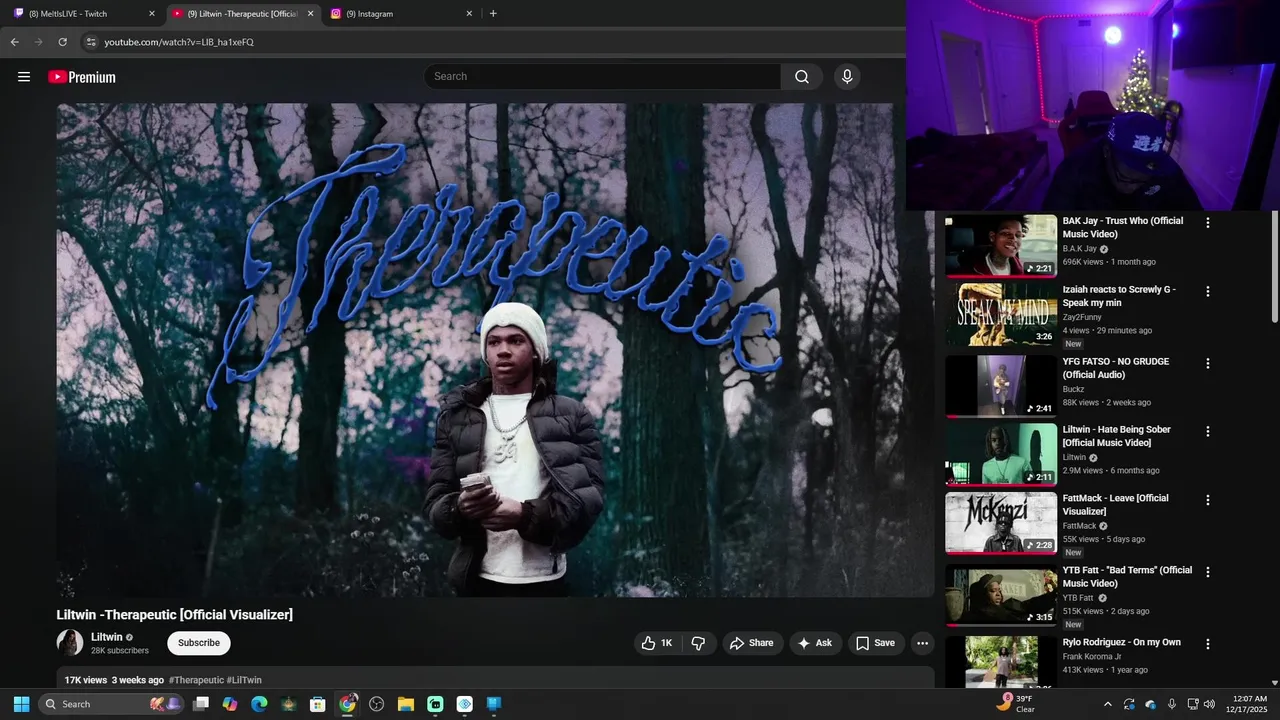The width and height of the screenshot is (1280, 720).
Task: Open Chrome from the taskbar
Action: point(347,704)
